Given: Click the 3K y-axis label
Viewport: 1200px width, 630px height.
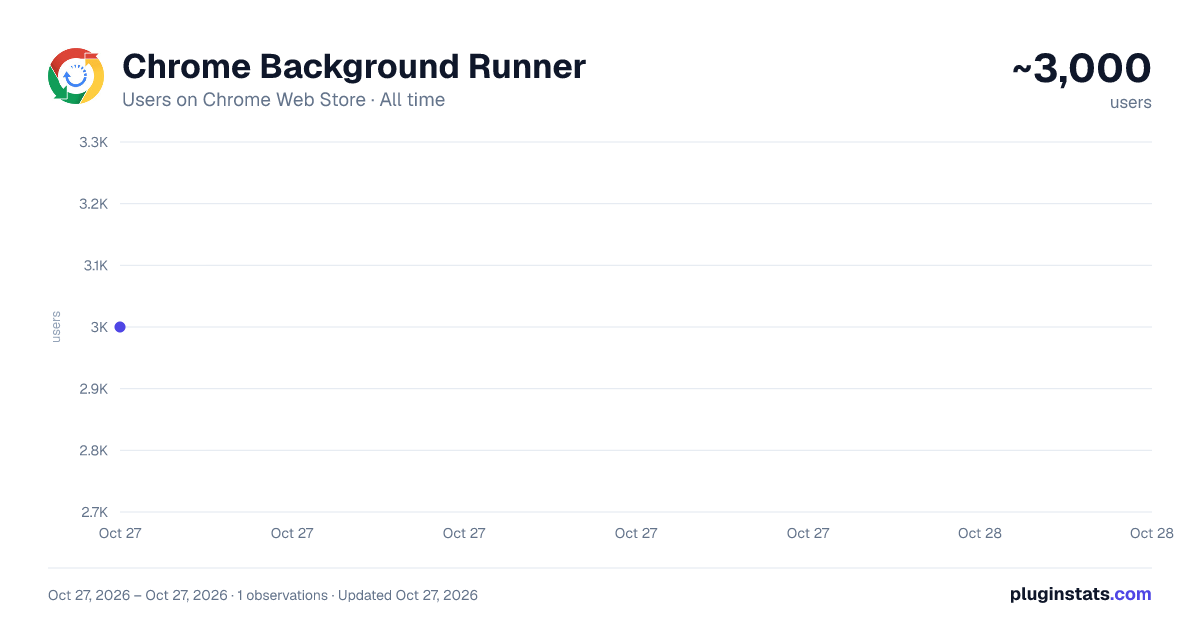Looking at the screenshot, I should (x=99, y=327).
